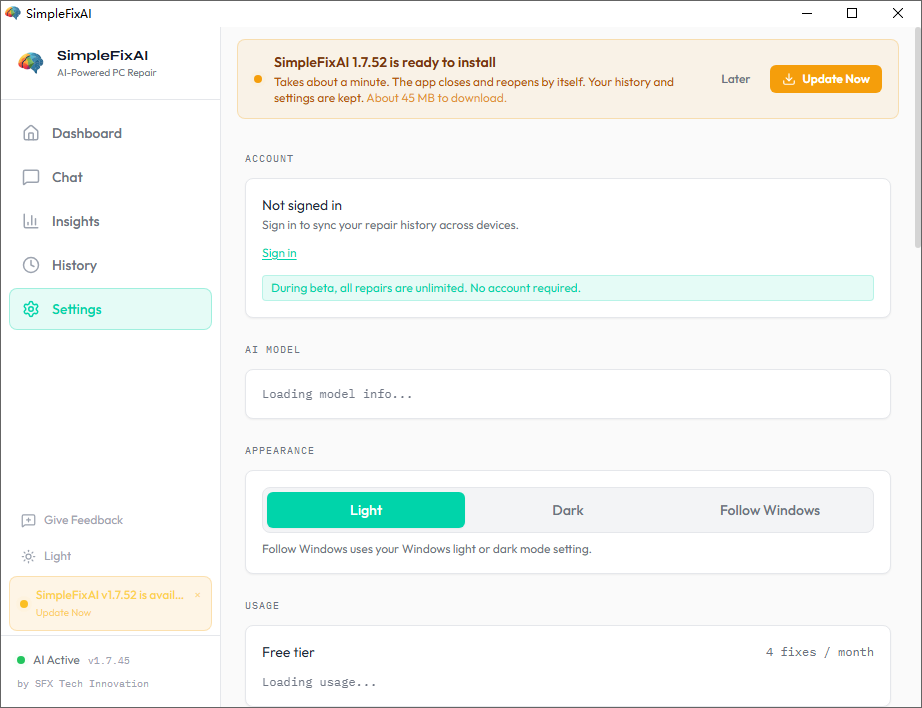The height and width of the screenshot is (708, 922).
Task: Click Update Now link in sidebar notice
Action: coord(64,613)
